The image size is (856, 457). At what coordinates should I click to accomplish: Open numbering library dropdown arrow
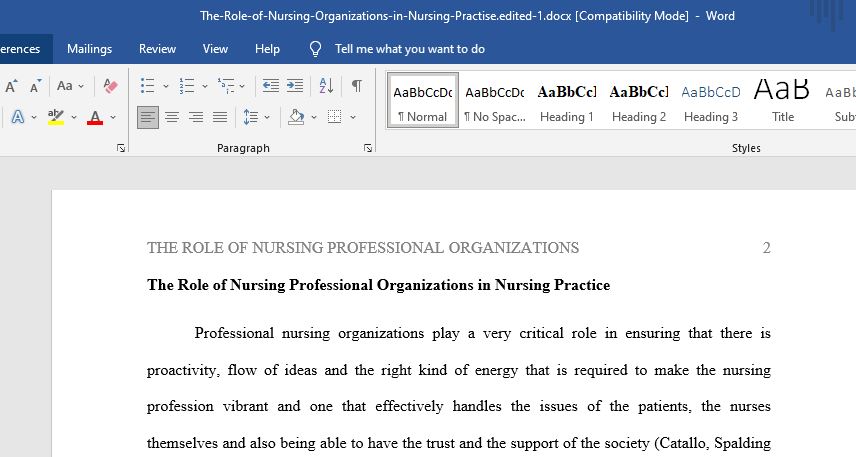[x=205, y=86]
